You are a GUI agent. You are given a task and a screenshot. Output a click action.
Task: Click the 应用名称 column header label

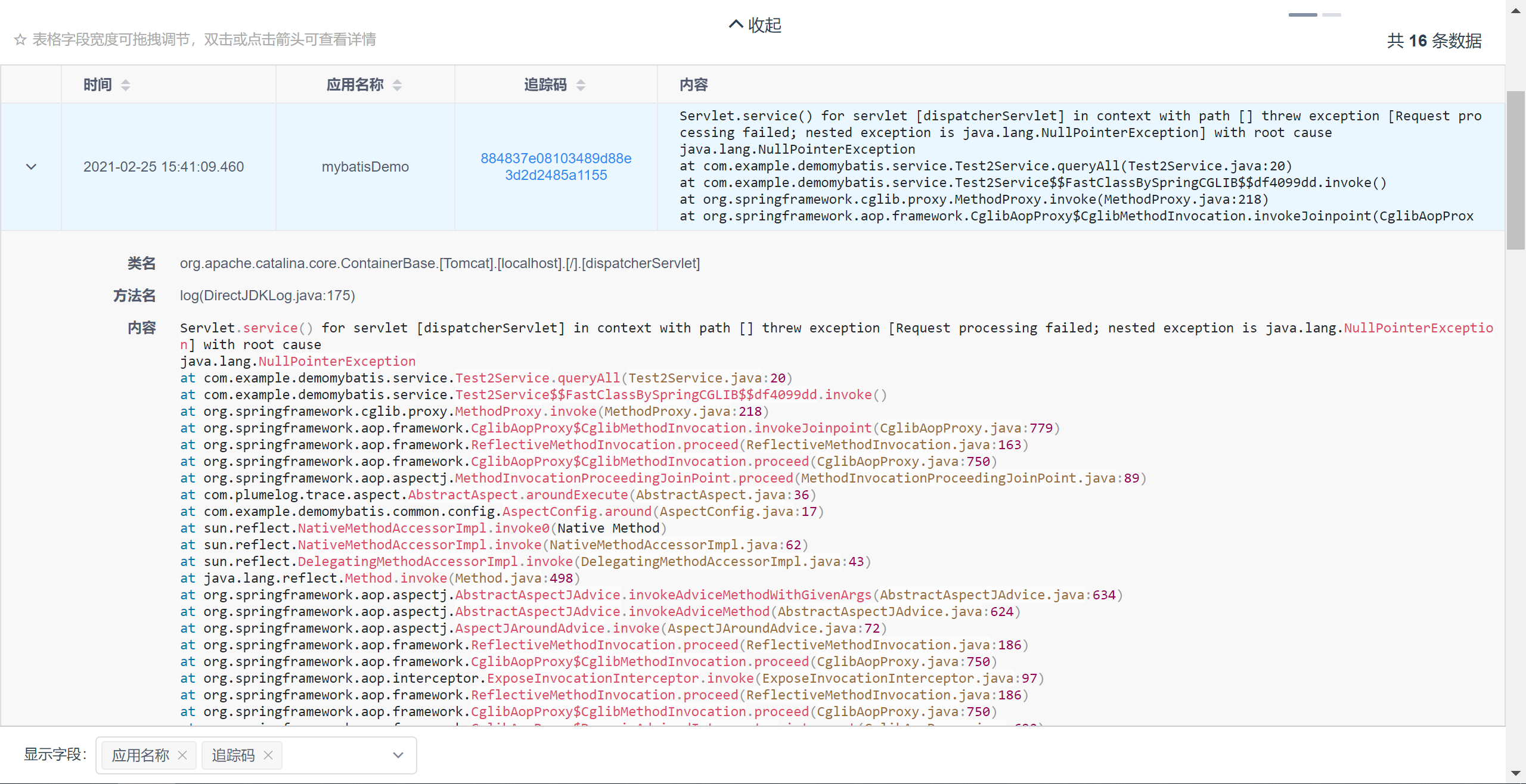[355, 85]
